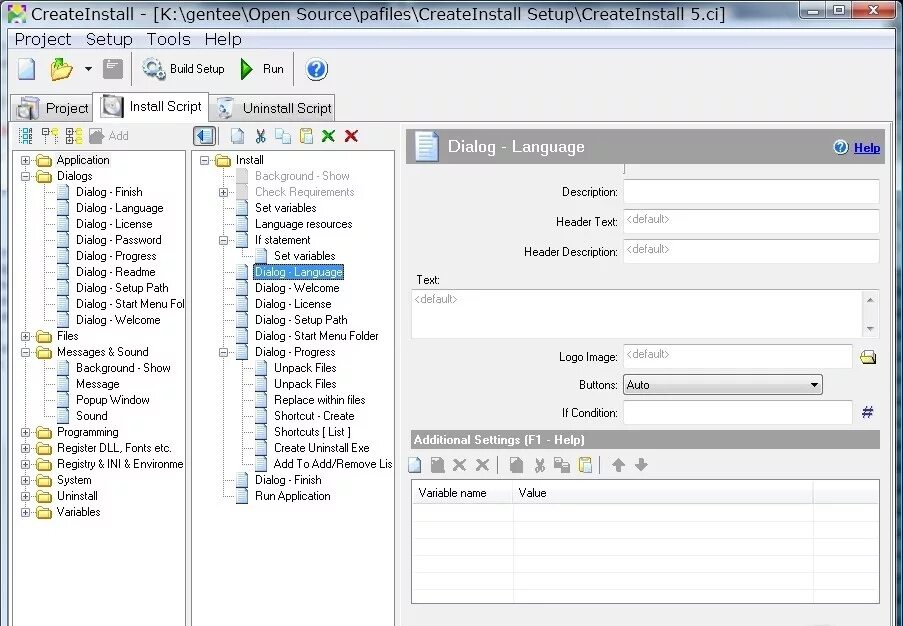The width and height of the screenshot is (903, 626).
Task: Expand the Check Requirements node
Action: [223, 192]
